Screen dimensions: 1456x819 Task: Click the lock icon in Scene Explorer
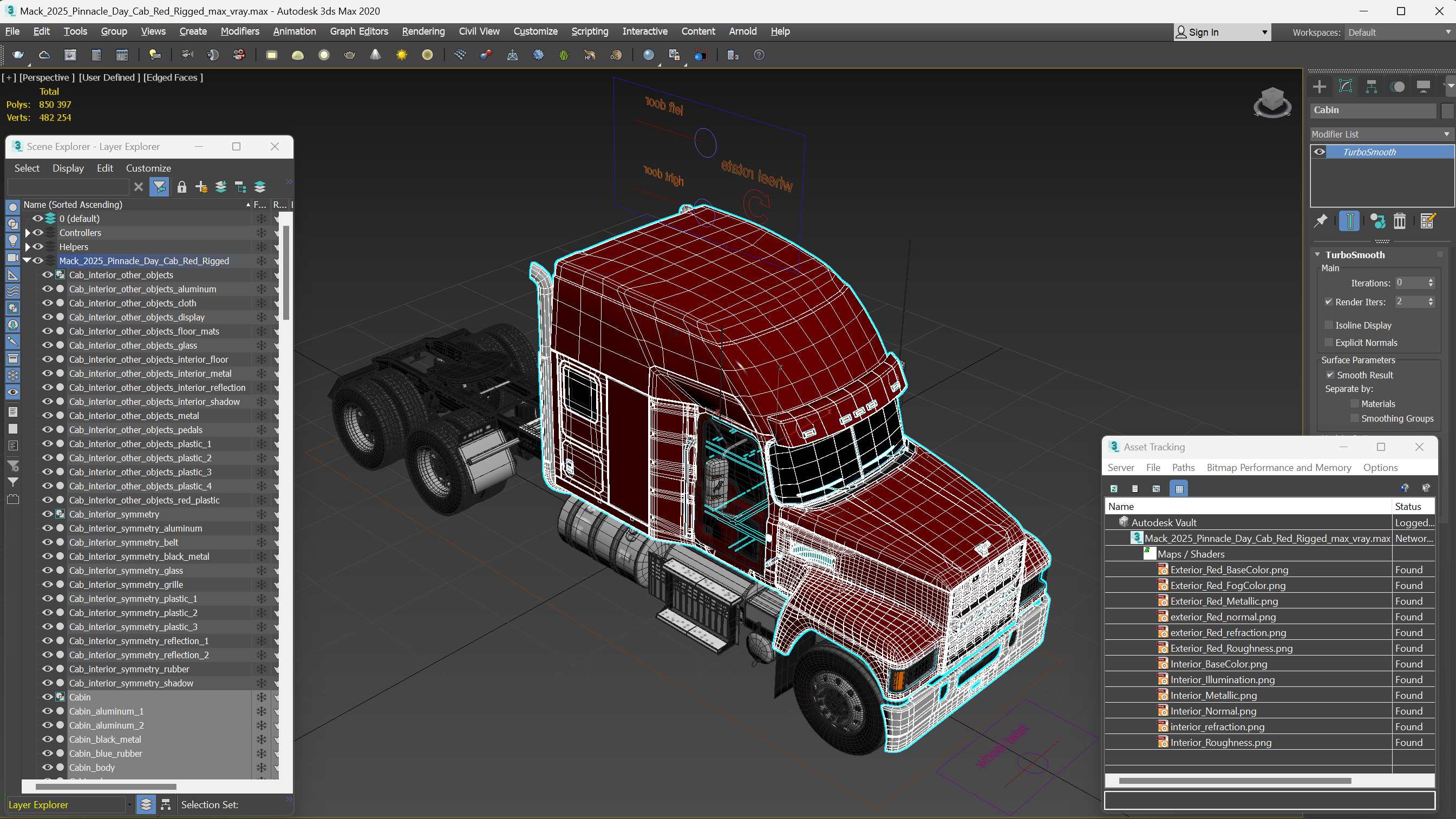pyautogui.click(x=181, y=187)
